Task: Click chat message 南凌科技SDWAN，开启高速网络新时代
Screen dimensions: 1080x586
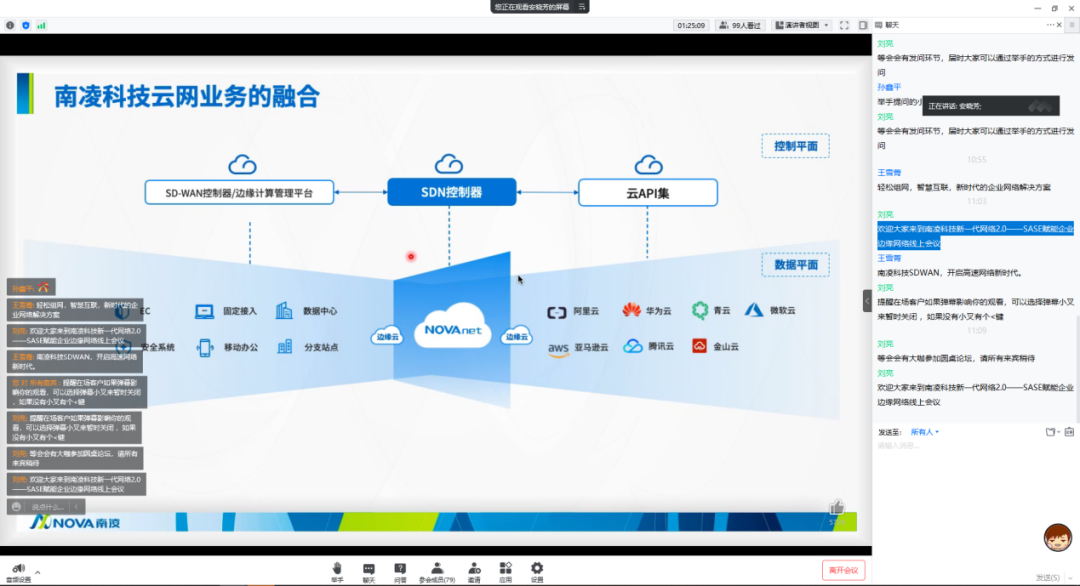Action: (949, 273)
